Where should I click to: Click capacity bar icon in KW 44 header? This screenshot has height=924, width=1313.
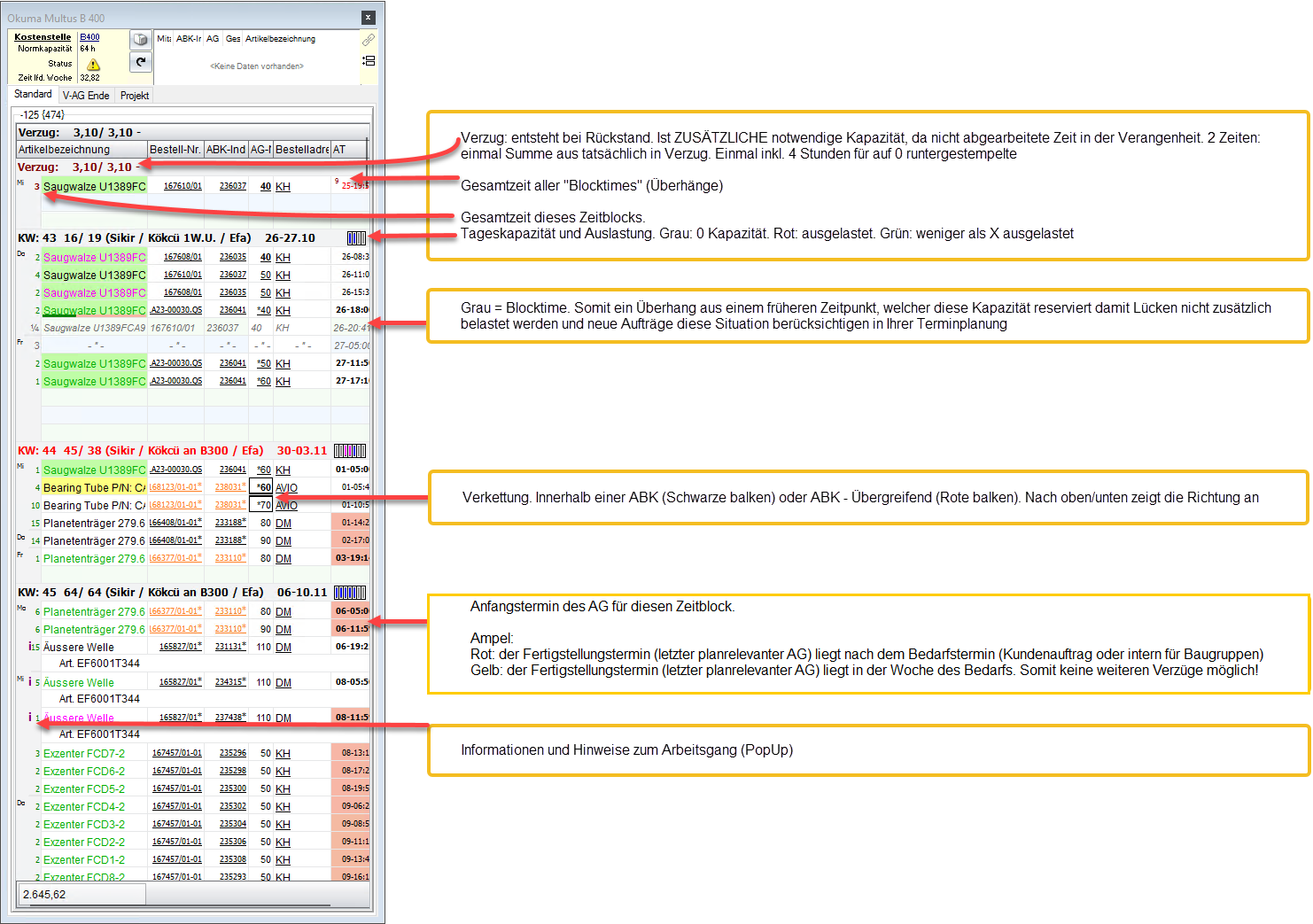click(350, 451)
